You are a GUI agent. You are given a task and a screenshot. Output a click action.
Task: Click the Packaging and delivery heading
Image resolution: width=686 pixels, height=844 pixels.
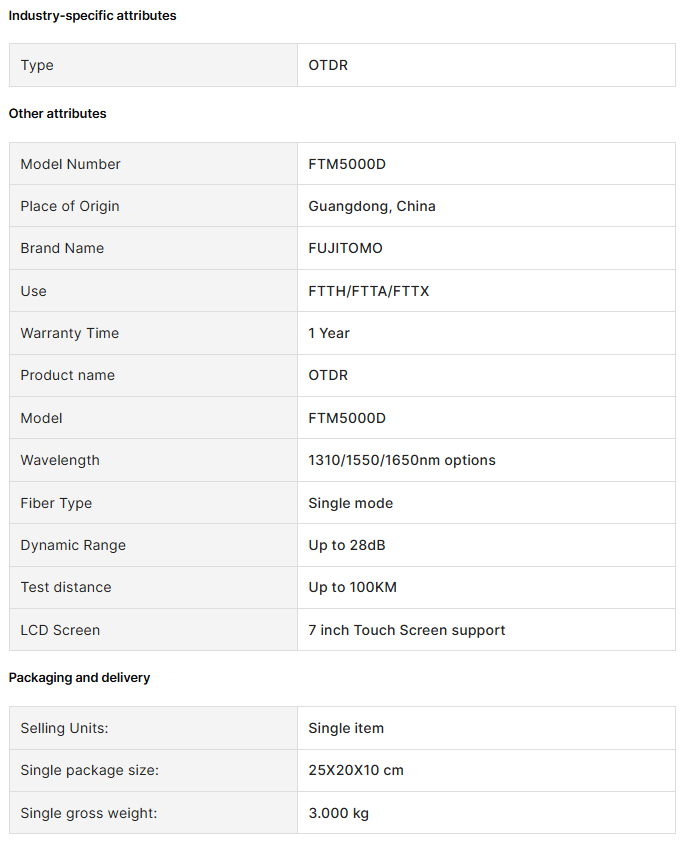click(79, 678)
